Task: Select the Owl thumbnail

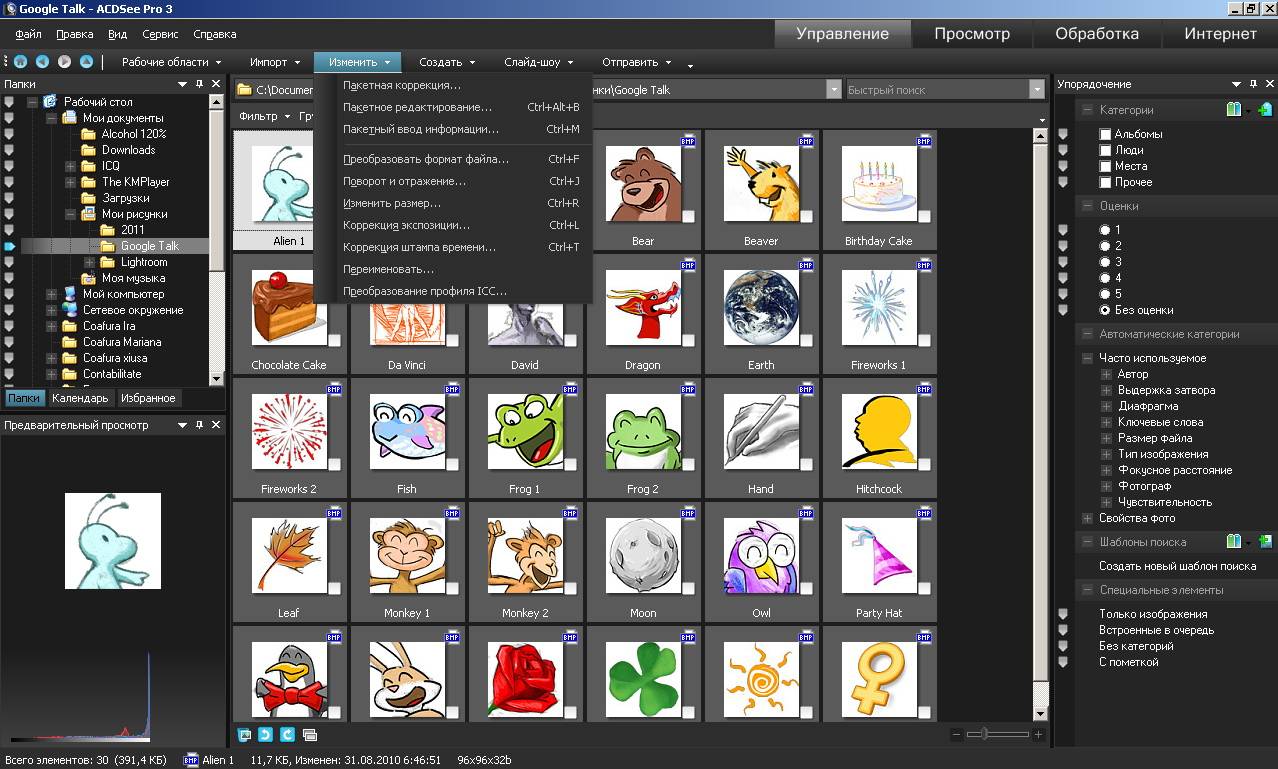Action: [x=761, y=561]
